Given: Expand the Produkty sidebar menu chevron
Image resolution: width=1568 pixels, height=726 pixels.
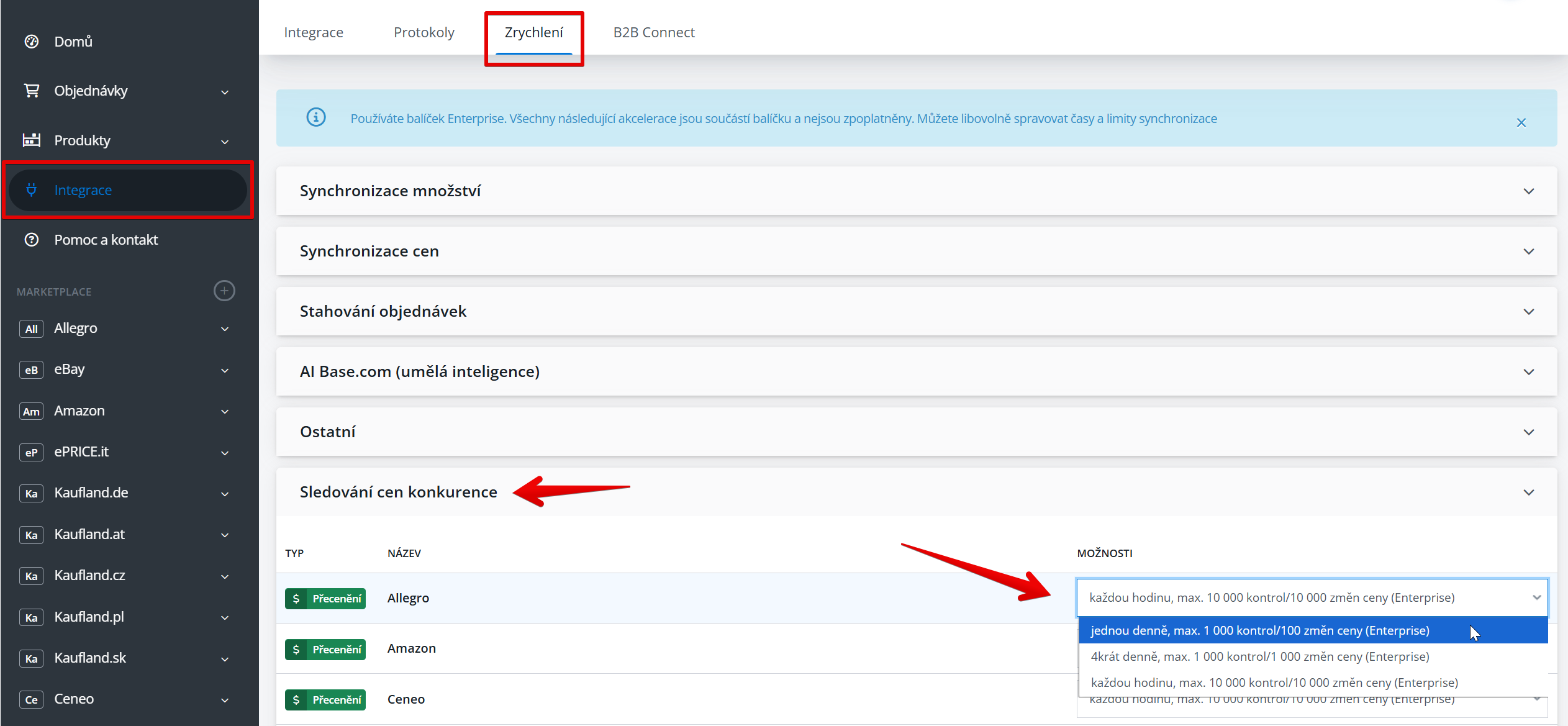Looking at the screenshot, I should tap(225, 142).
